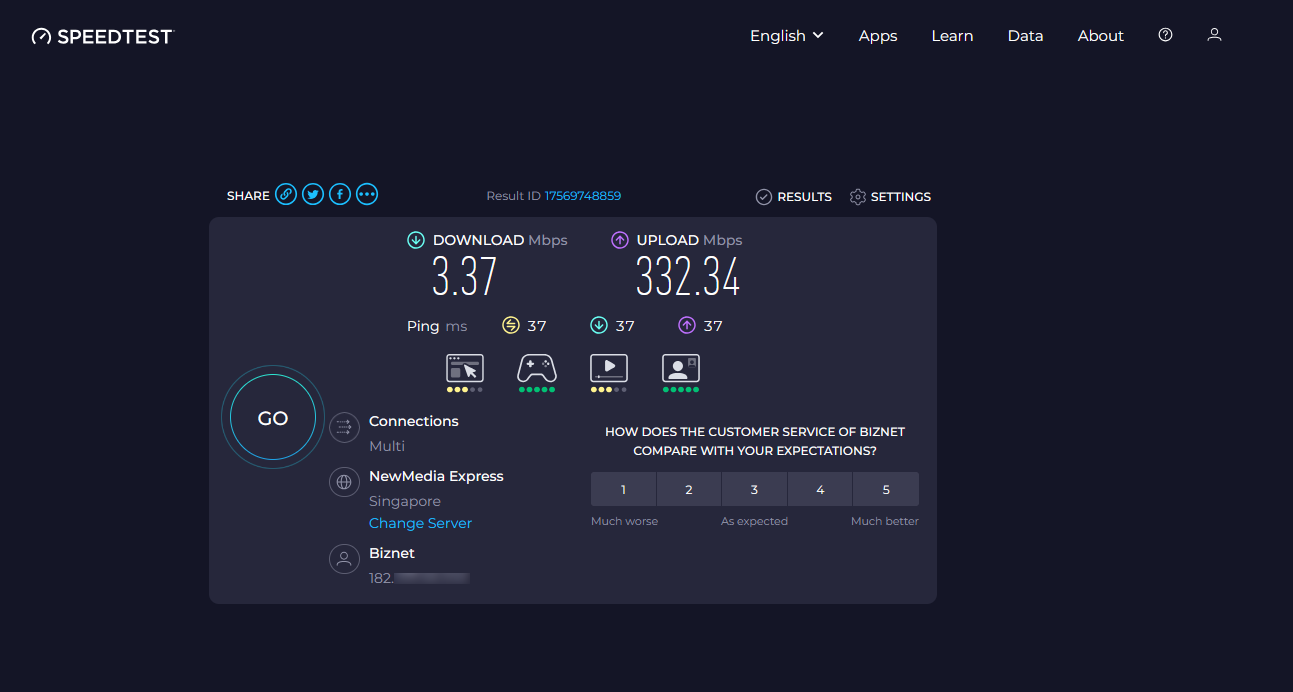Open the Learn menu
The height and width of the screenshot is (692, 1293).
point(952,36)
